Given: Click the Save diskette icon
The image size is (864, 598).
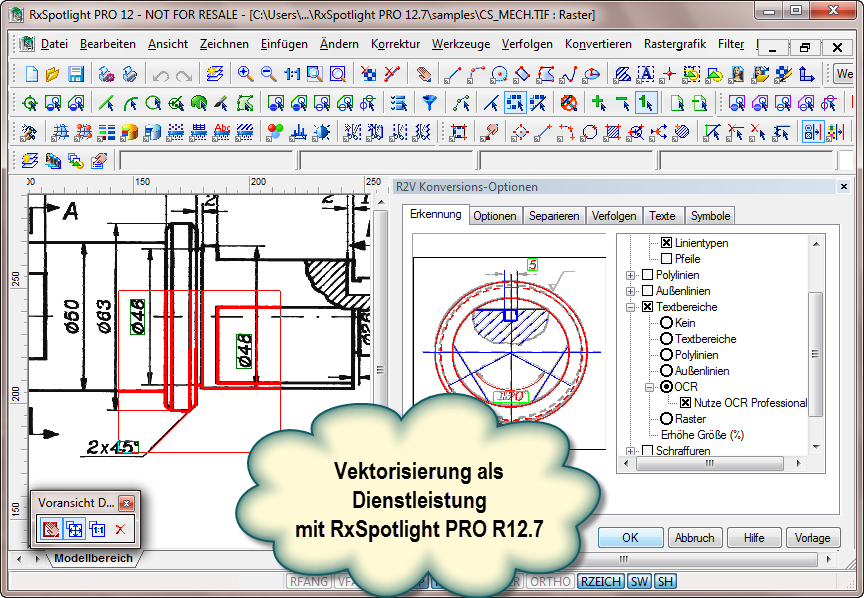Looking at the screenshot, I should [75, 74].
